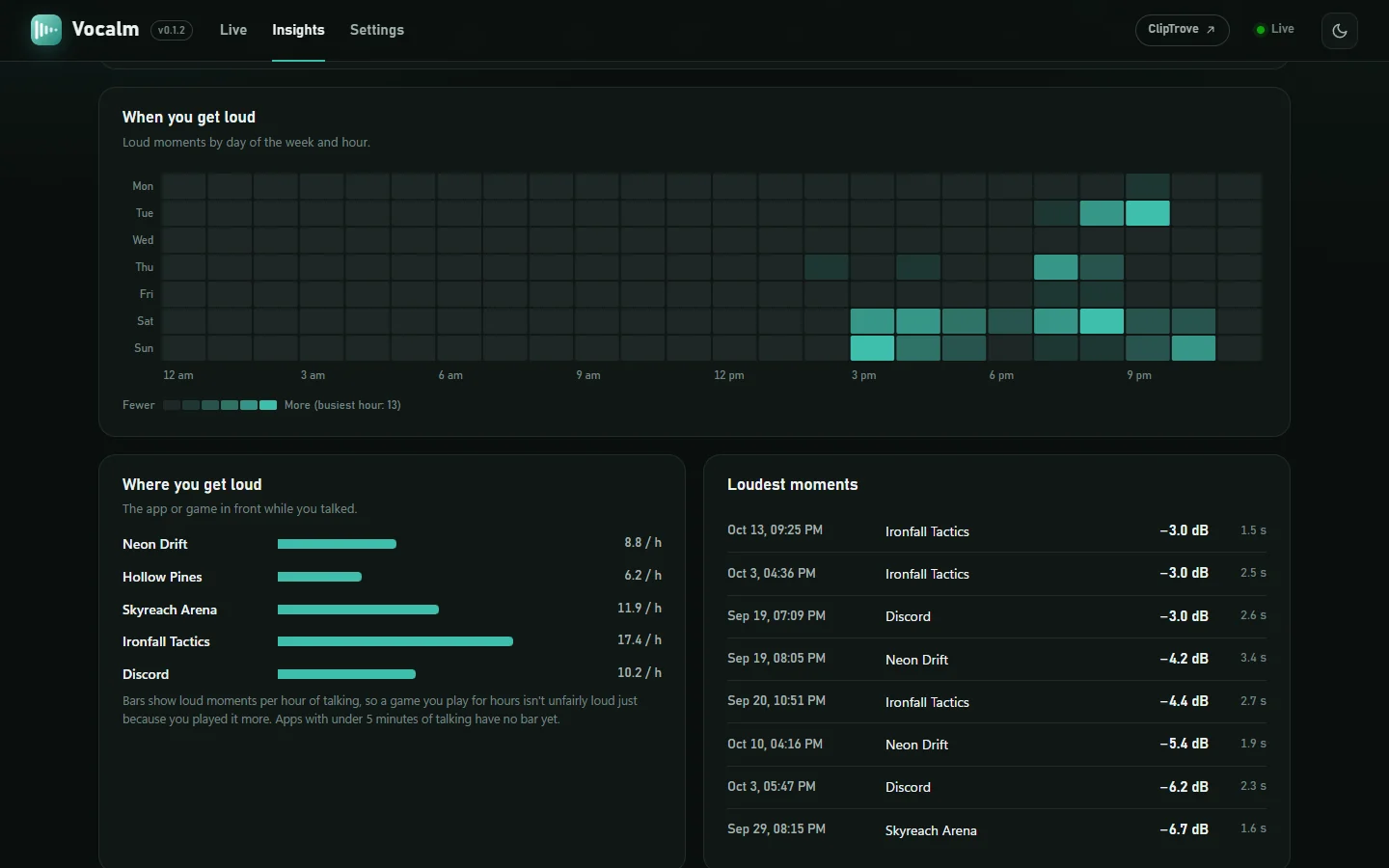Select the Sunday 10 pm heatmap cell
This screenshot has height=868, width=1389.
(1193, 348)
